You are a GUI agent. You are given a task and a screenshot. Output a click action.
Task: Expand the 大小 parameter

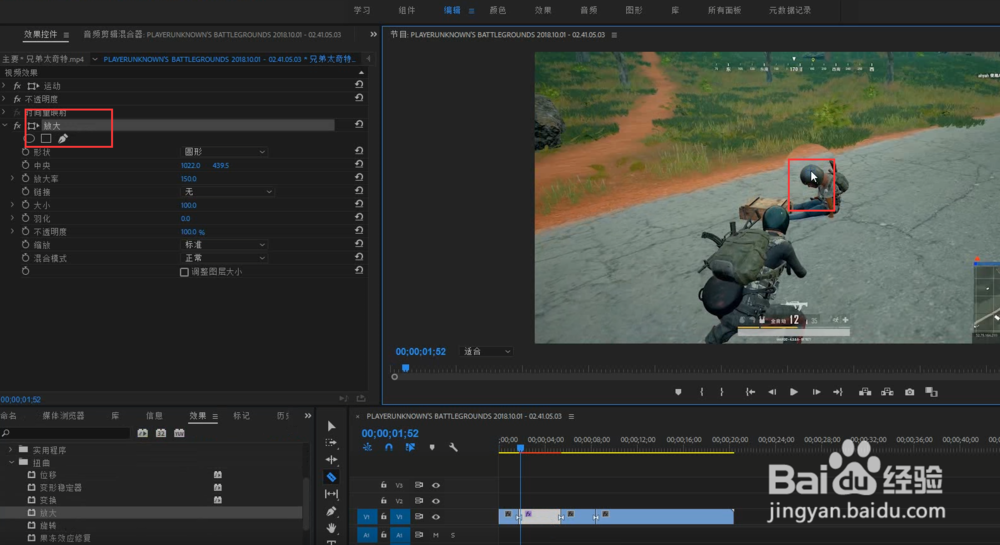[x=12, y=205]
